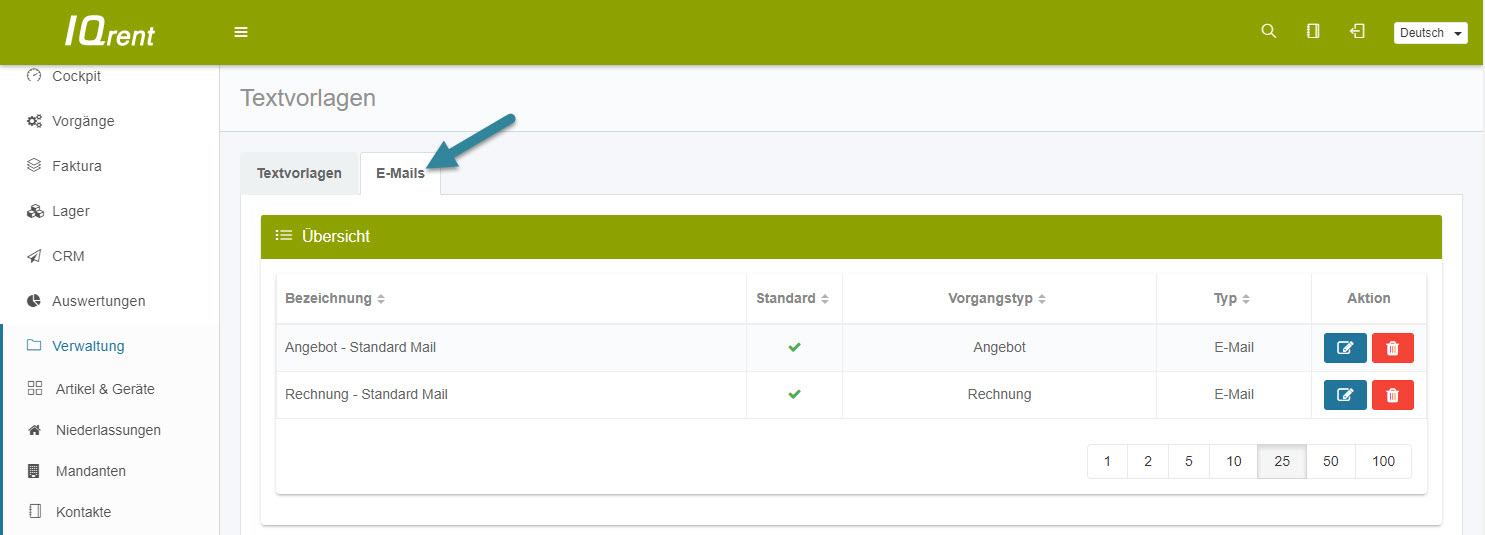Select page size 25
Viewport: 1485px width, 535px height.
click(1282, 461)
